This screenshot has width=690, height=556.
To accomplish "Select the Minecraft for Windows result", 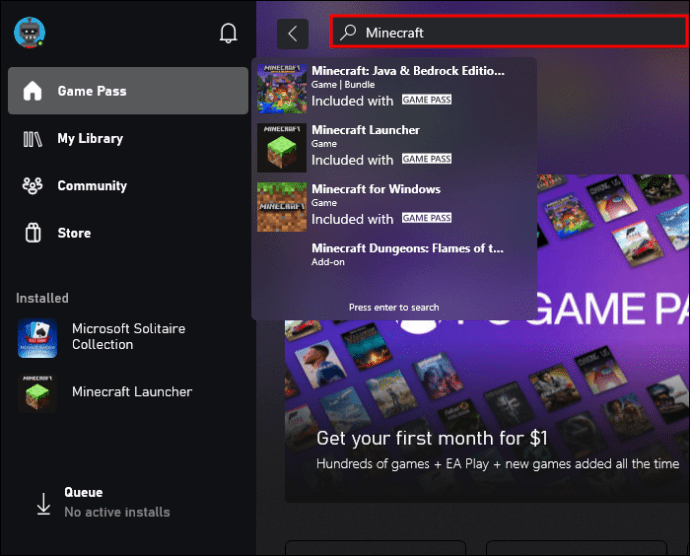I will click(x=395, y=206).
